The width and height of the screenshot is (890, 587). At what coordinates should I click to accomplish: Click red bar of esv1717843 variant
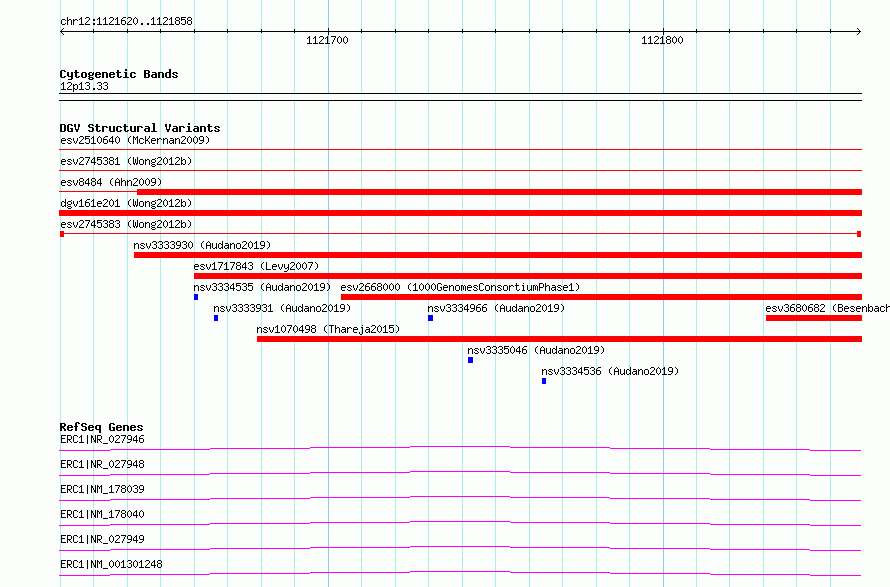(528, 276)
